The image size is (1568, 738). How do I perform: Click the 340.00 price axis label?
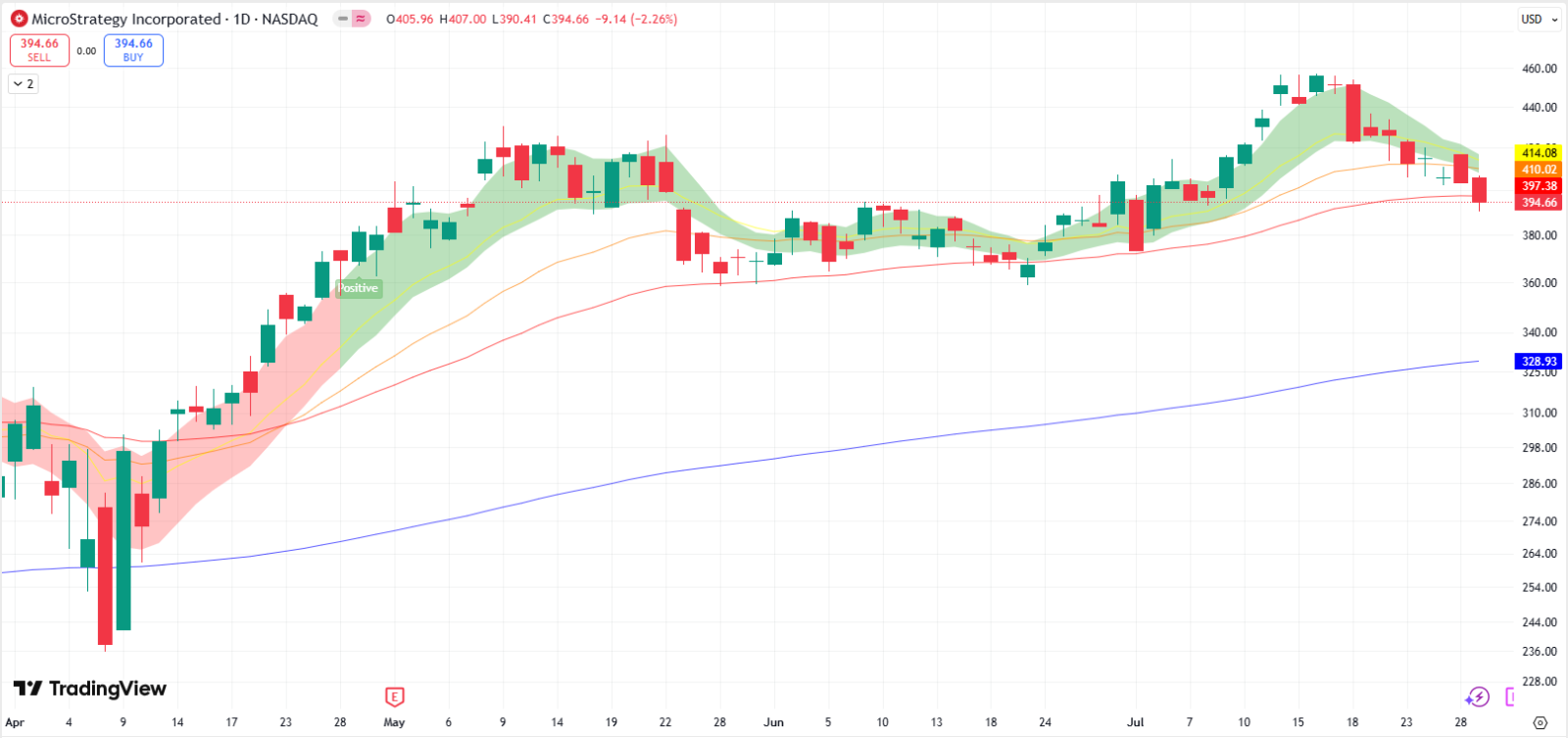[x=1539, y=332]
